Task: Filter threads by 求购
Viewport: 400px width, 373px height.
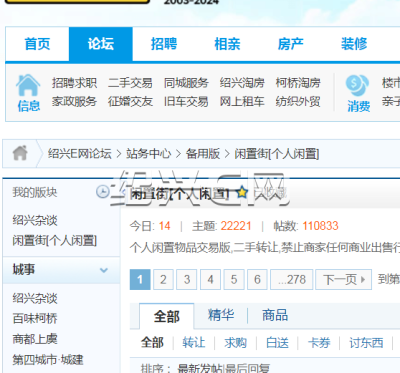Action: tap(236, 343)
